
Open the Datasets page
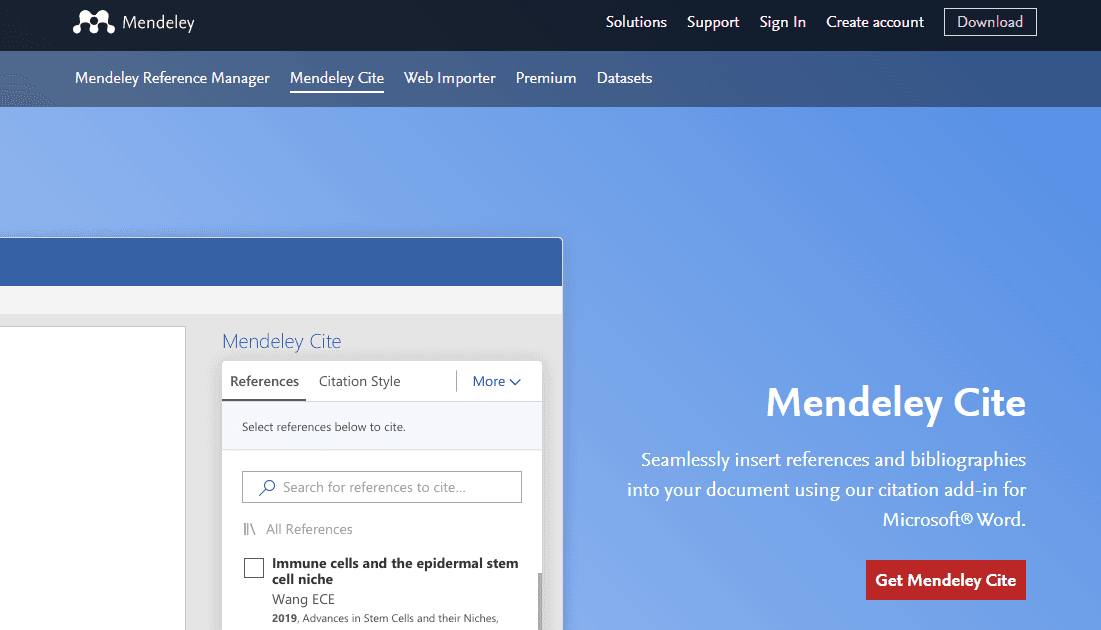click(x=624, y=78)
